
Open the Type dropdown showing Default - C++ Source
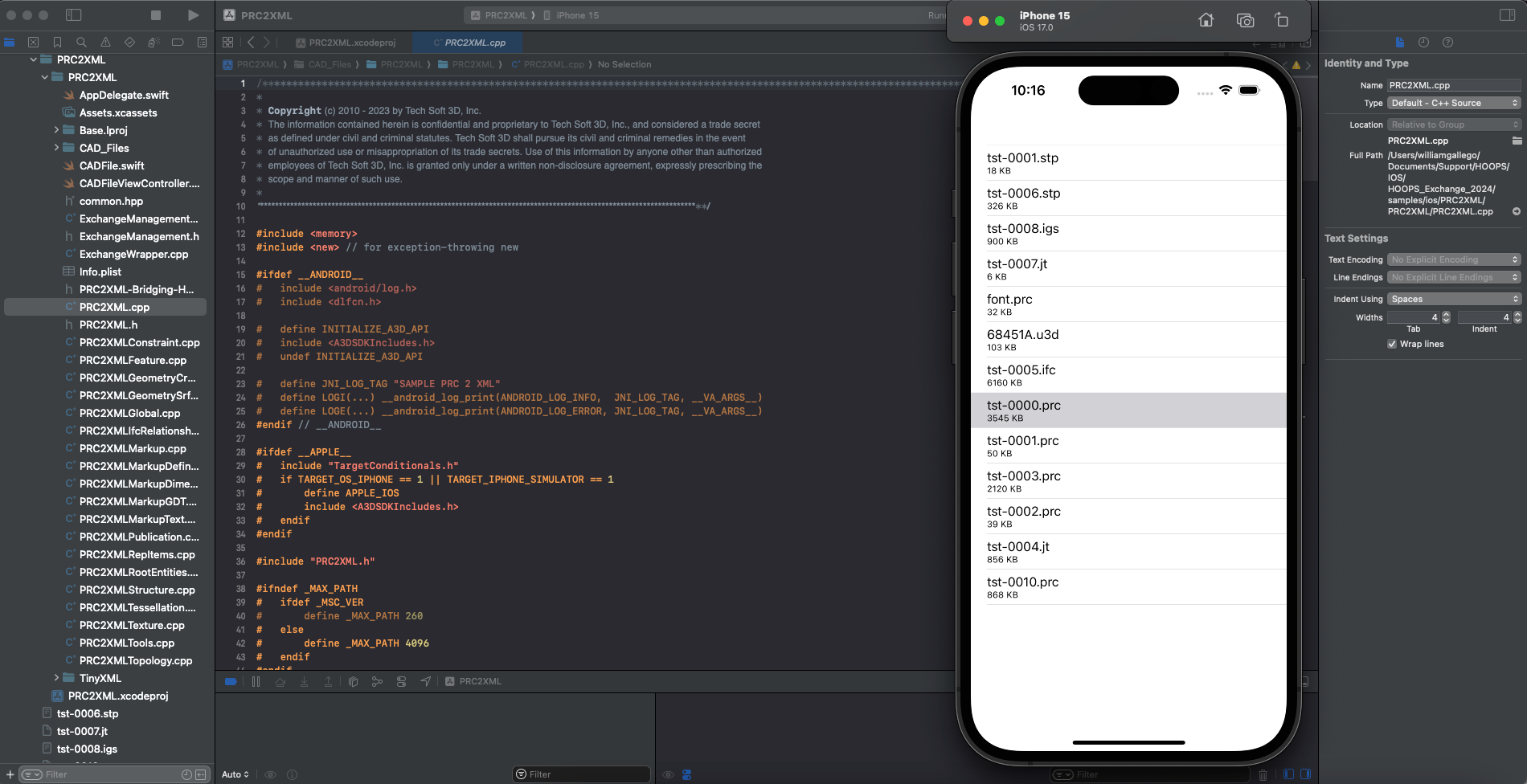click(x=1452, y=103)
